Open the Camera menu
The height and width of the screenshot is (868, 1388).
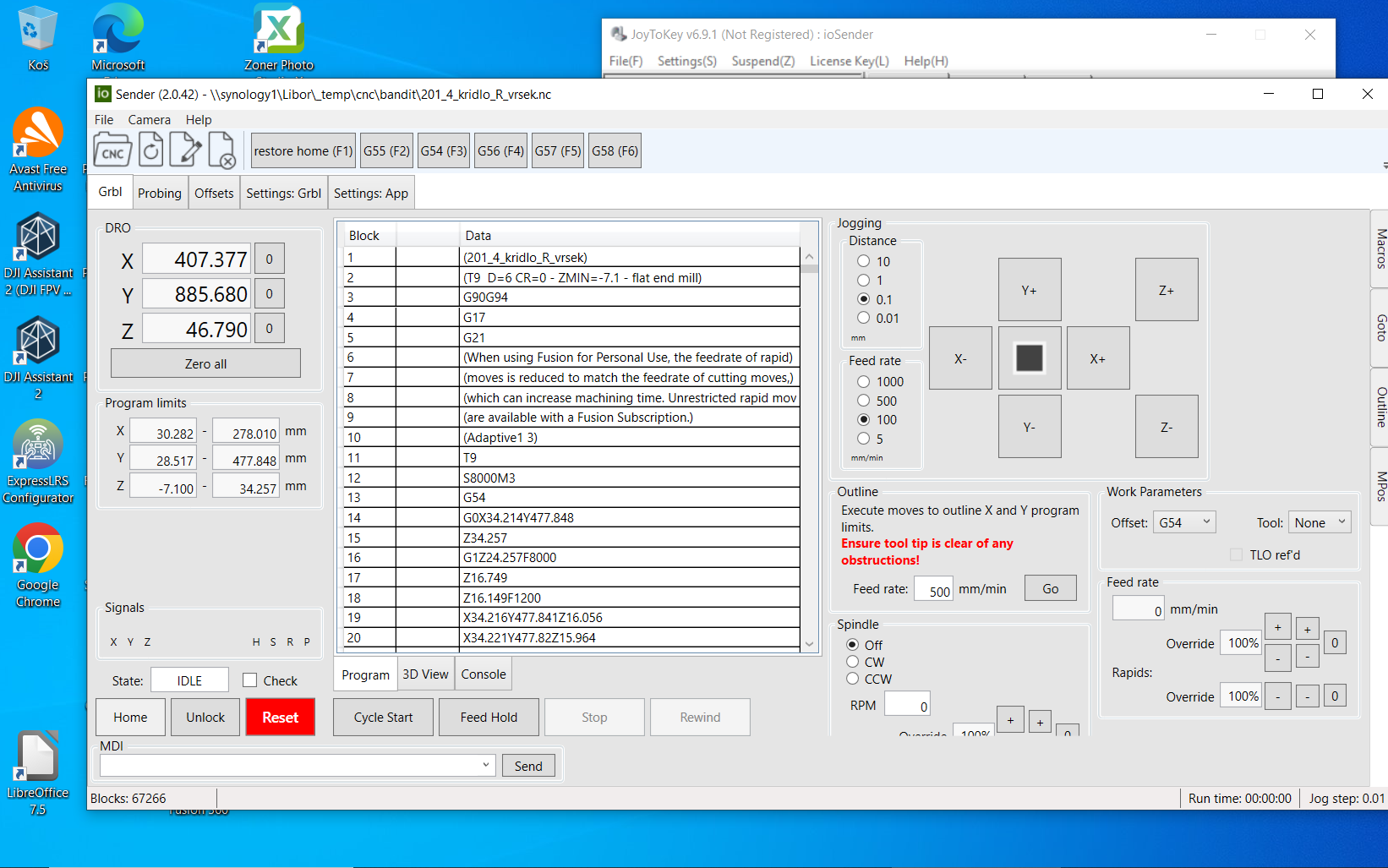(x=149, y=120)
